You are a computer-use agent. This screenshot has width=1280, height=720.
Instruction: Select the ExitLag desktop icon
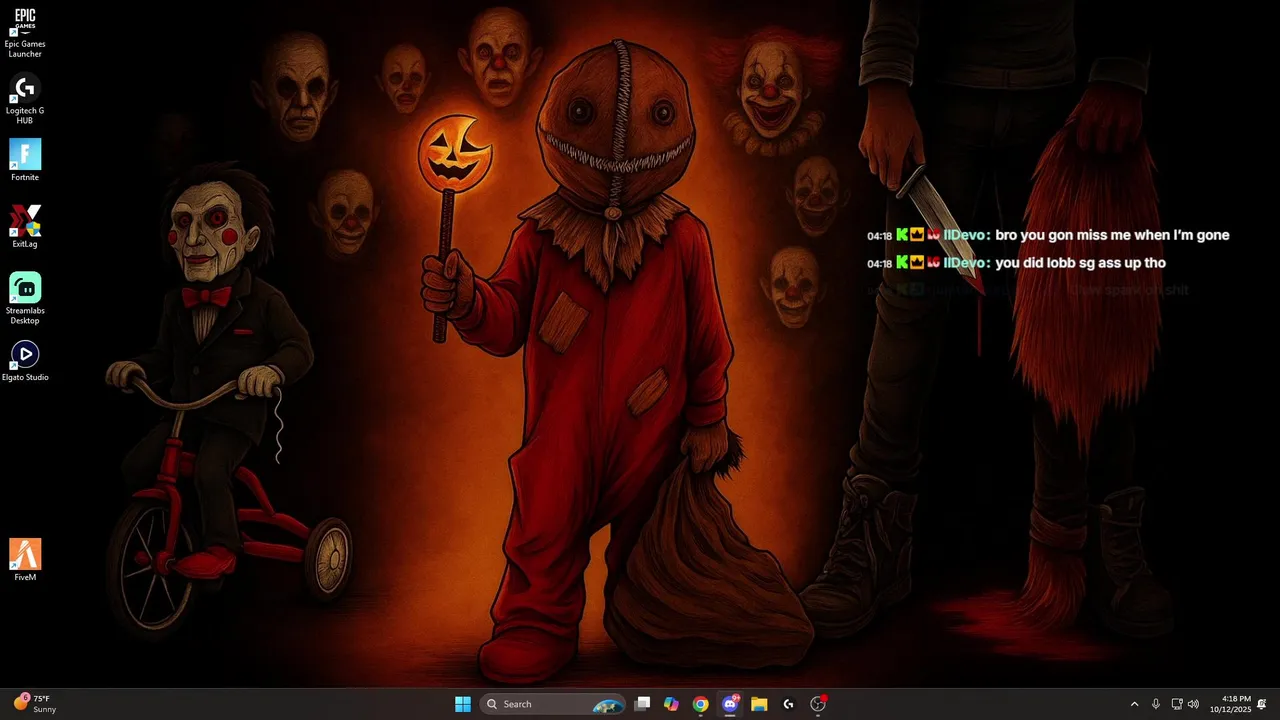click(25, 227)
